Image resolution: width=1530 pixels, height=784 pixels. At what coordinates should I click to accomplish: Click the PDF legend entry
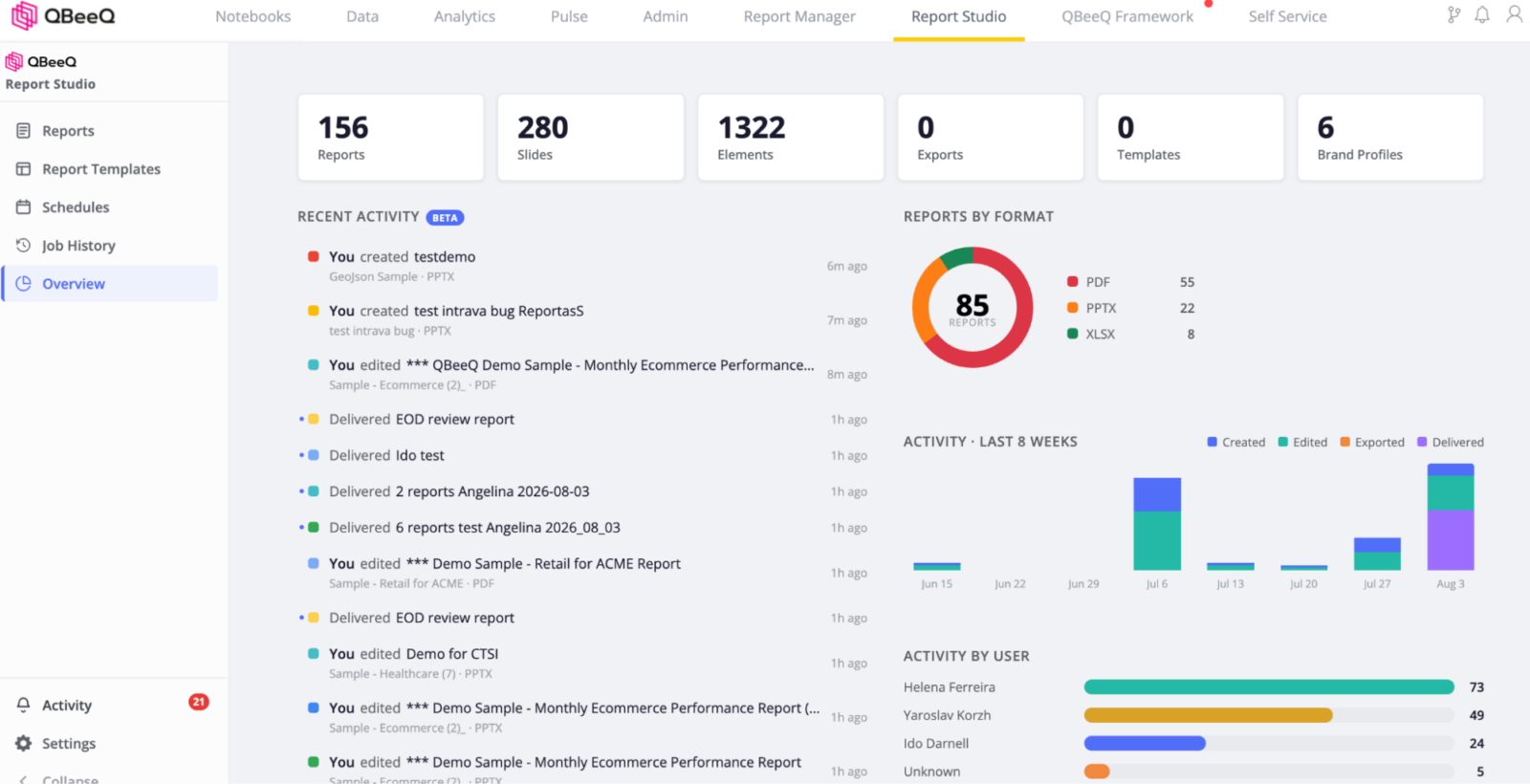1131,282
